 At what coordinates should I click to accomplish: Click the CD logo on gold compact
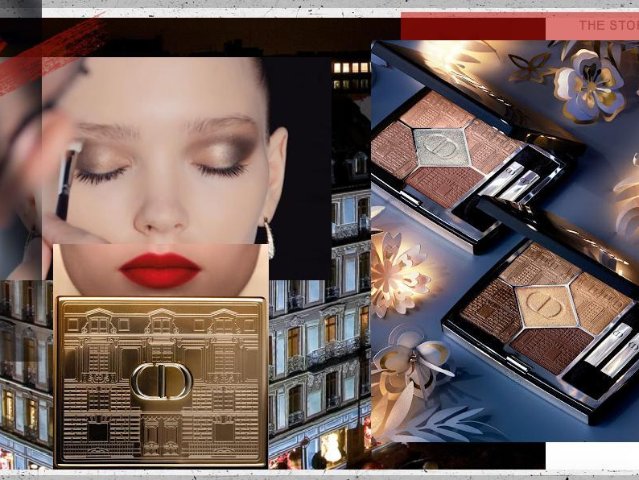(161, 381)
